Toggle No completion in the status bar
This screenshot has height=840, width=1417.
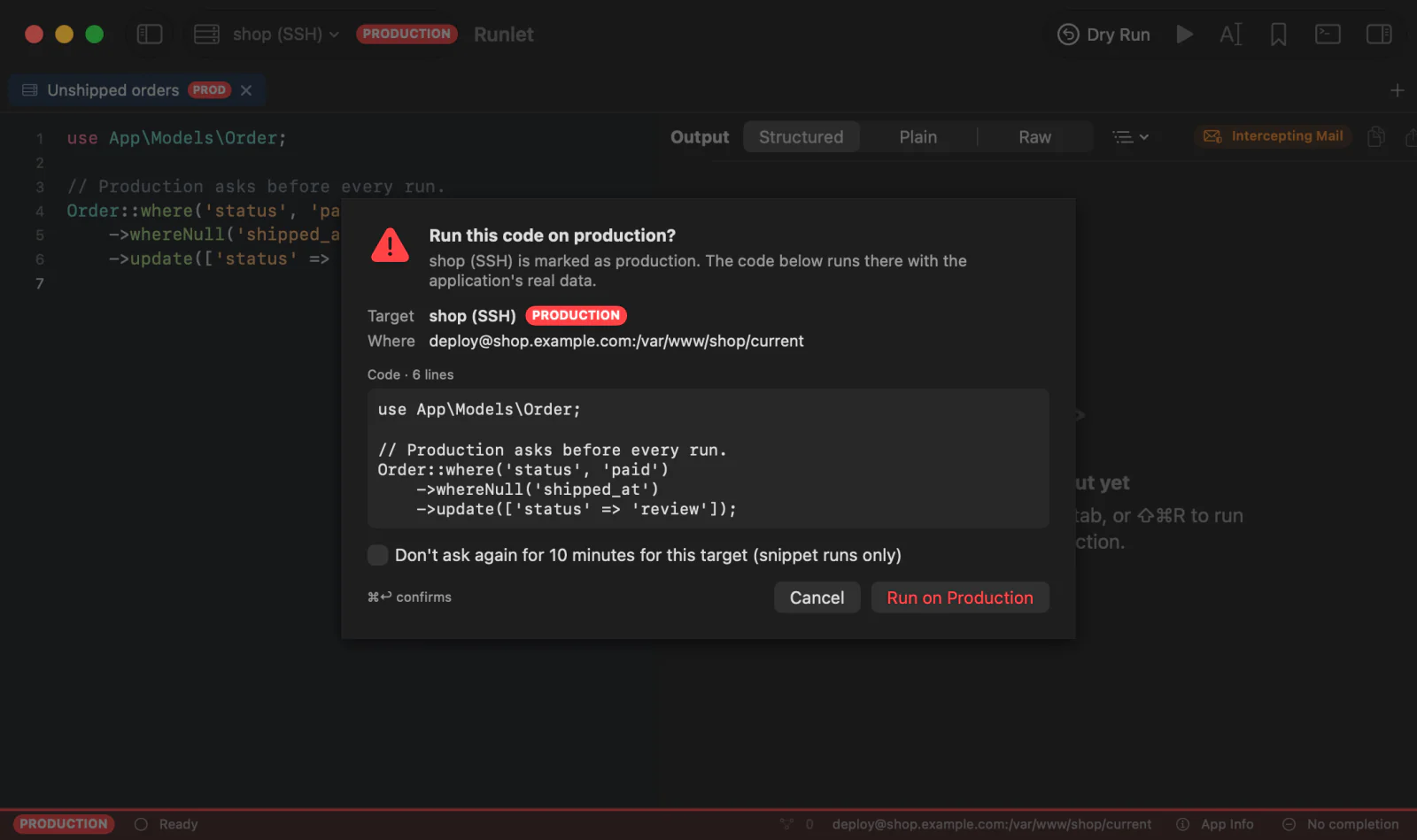pos(1341,824)
